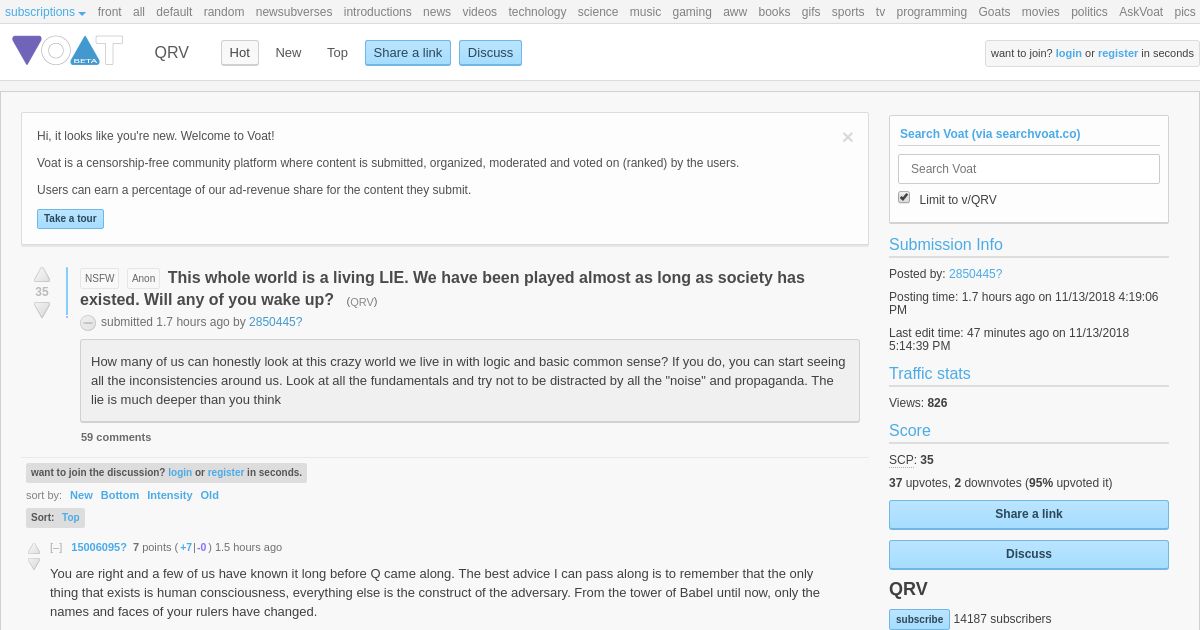Image resolution: width=1200 pixels, height=630 pixels.
Task: Open submitter 2850445? profile under title
Action: coord(276,322)
